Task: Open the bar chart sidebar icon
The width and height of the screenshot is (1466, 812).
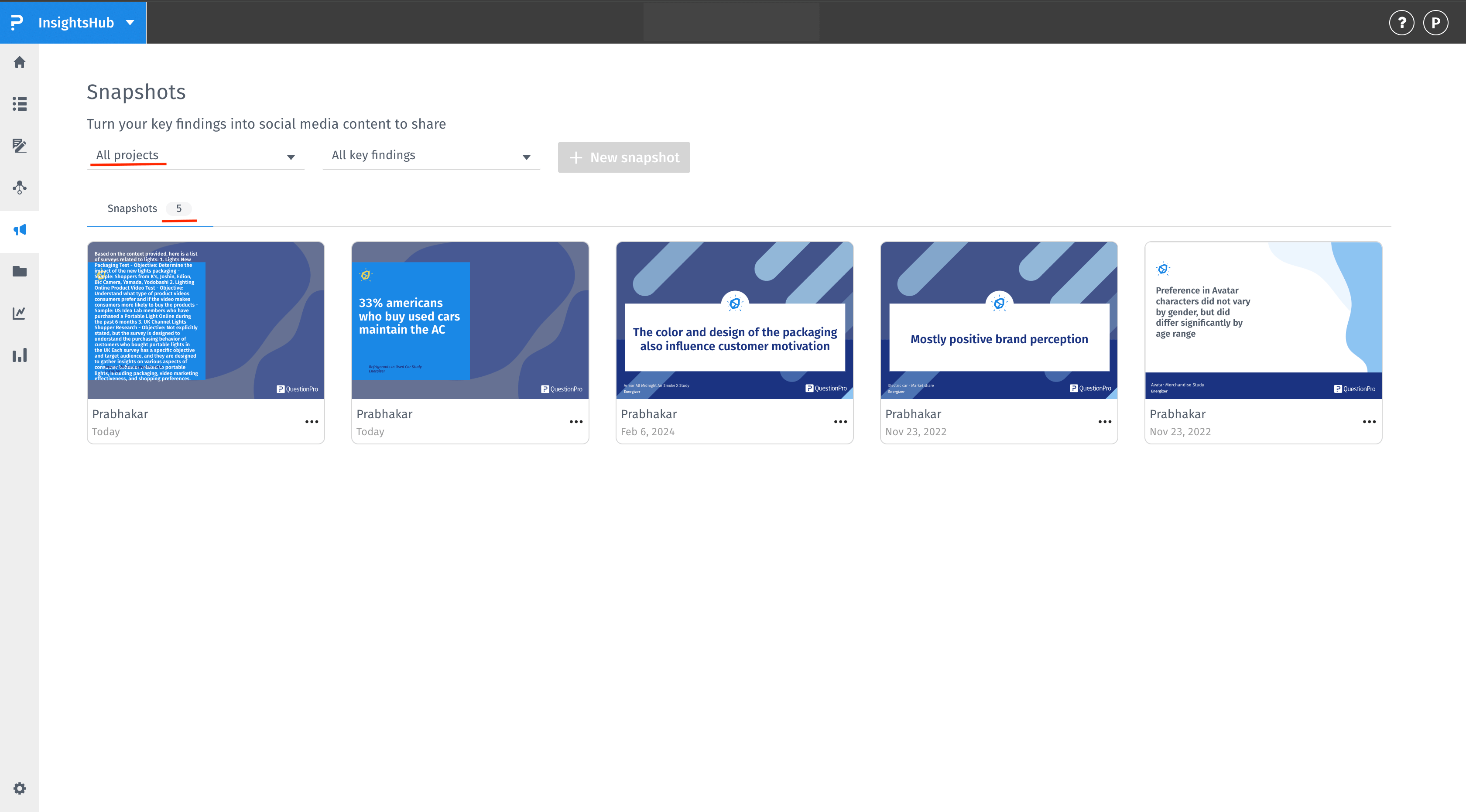Action: tap(19, 355)
